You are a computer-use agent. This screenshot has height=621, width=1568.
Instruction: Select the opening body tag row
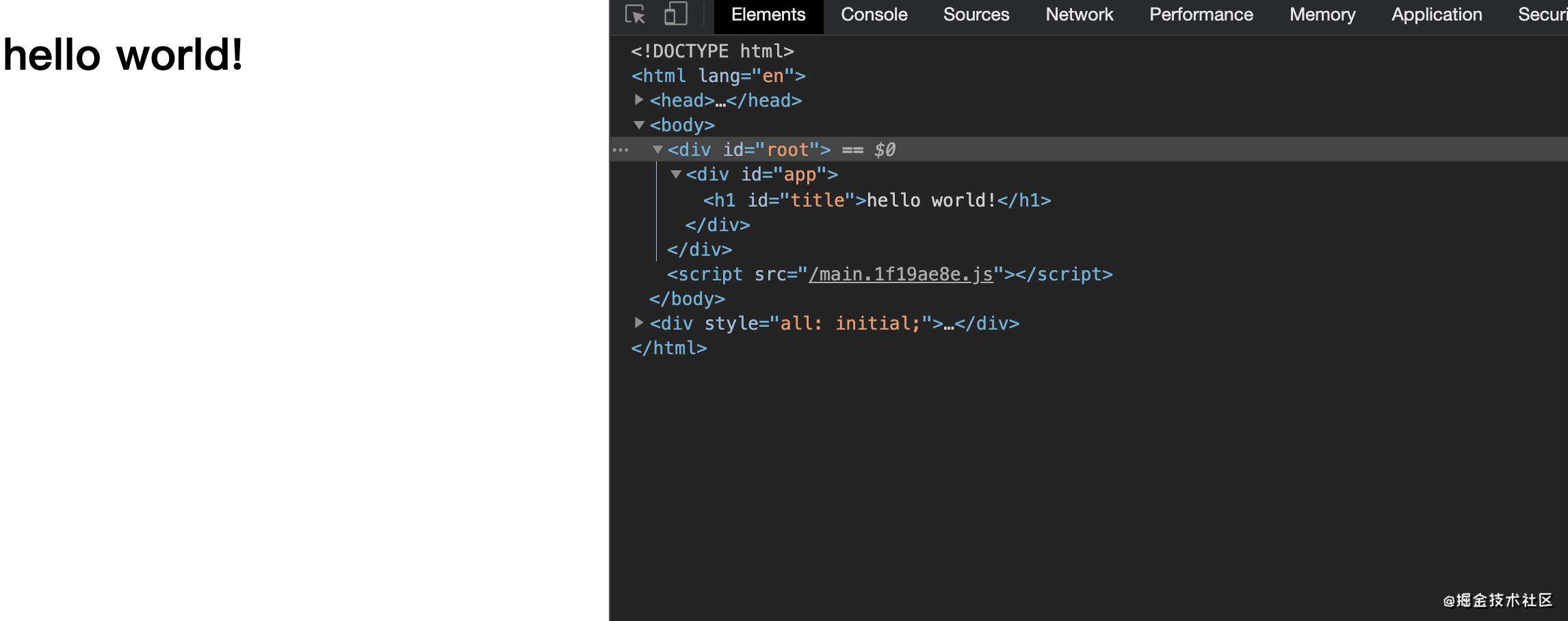coord(682,125)
